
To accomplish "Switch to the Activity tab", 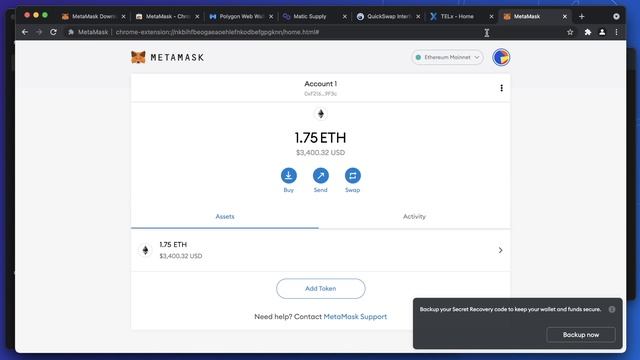I will click(414, 217).
